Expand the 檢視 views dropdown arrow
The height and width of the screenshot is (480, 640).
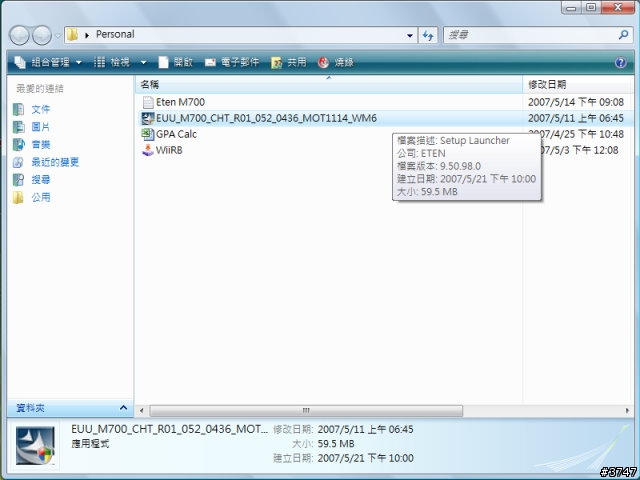point(143,62)
